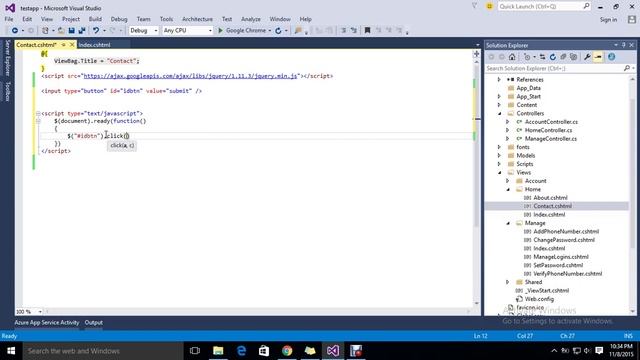Click Show All Files icon in Solution Explorer

(x=573, y=57)
